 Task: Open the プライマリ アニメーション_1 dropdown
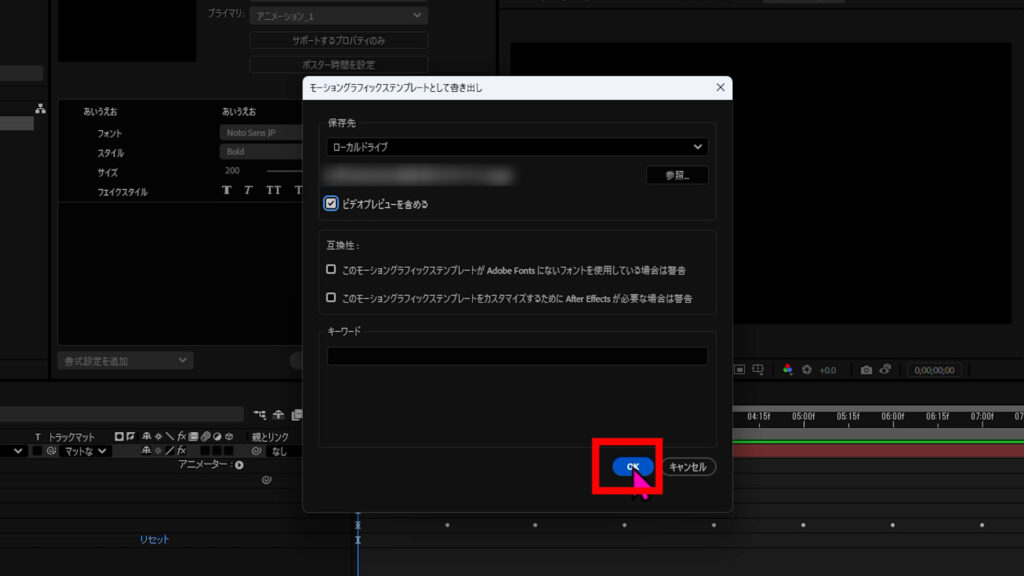click(x=338, y=16)
